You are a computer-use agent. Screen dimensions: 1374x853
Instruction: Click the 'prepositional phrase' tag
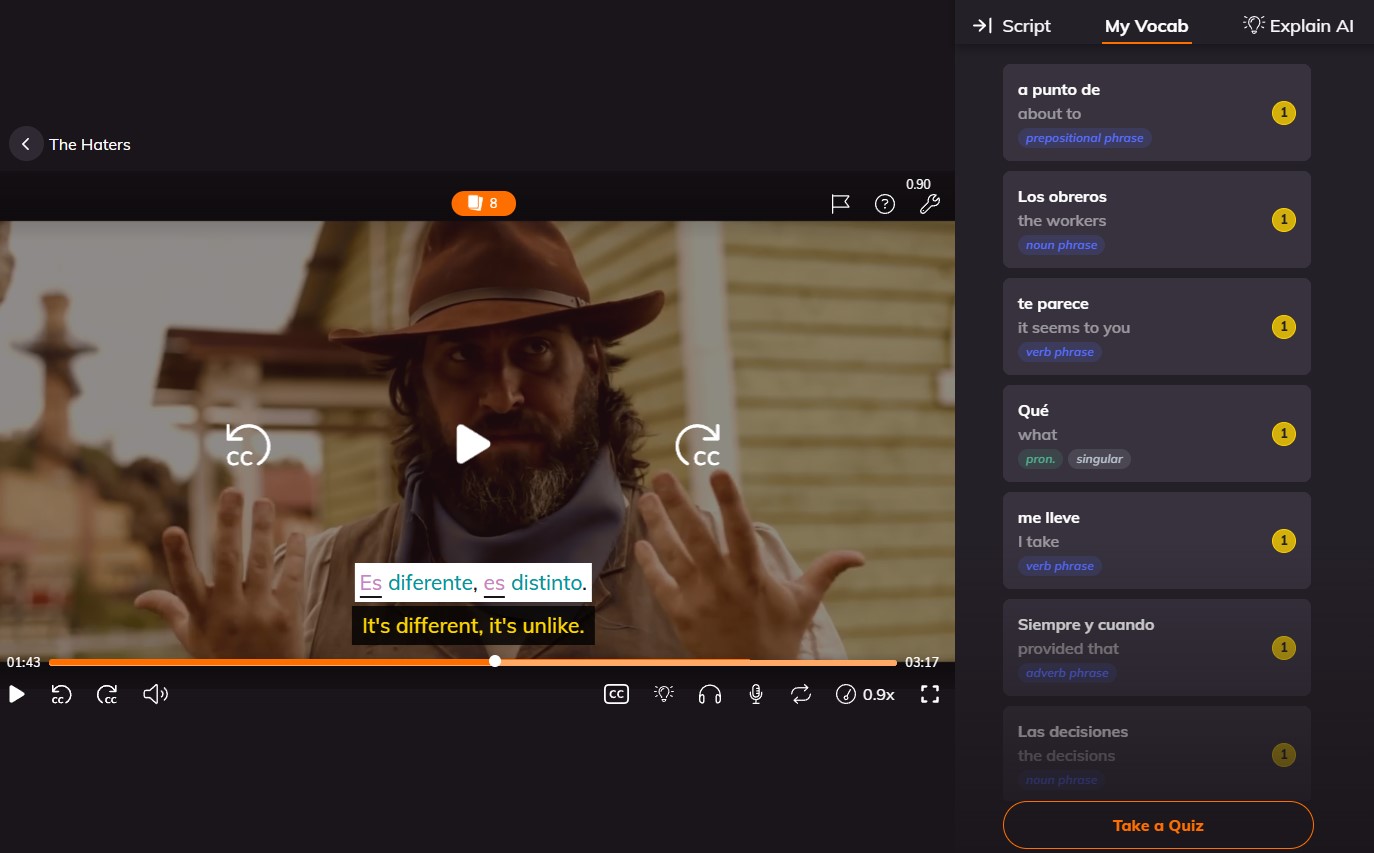(1085, 138)
